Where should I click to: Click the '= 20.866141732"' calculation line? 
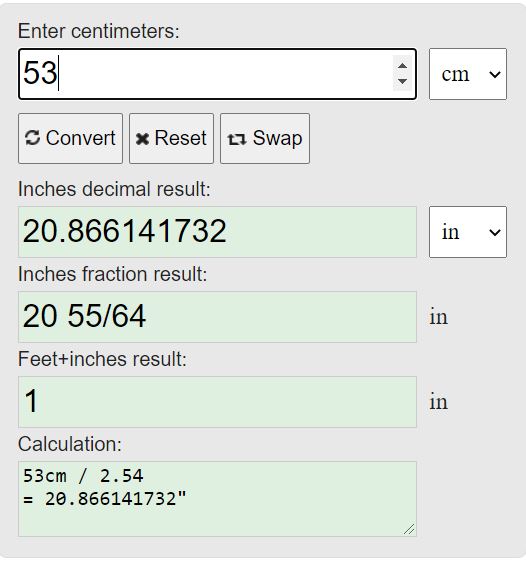coord(105,499)
